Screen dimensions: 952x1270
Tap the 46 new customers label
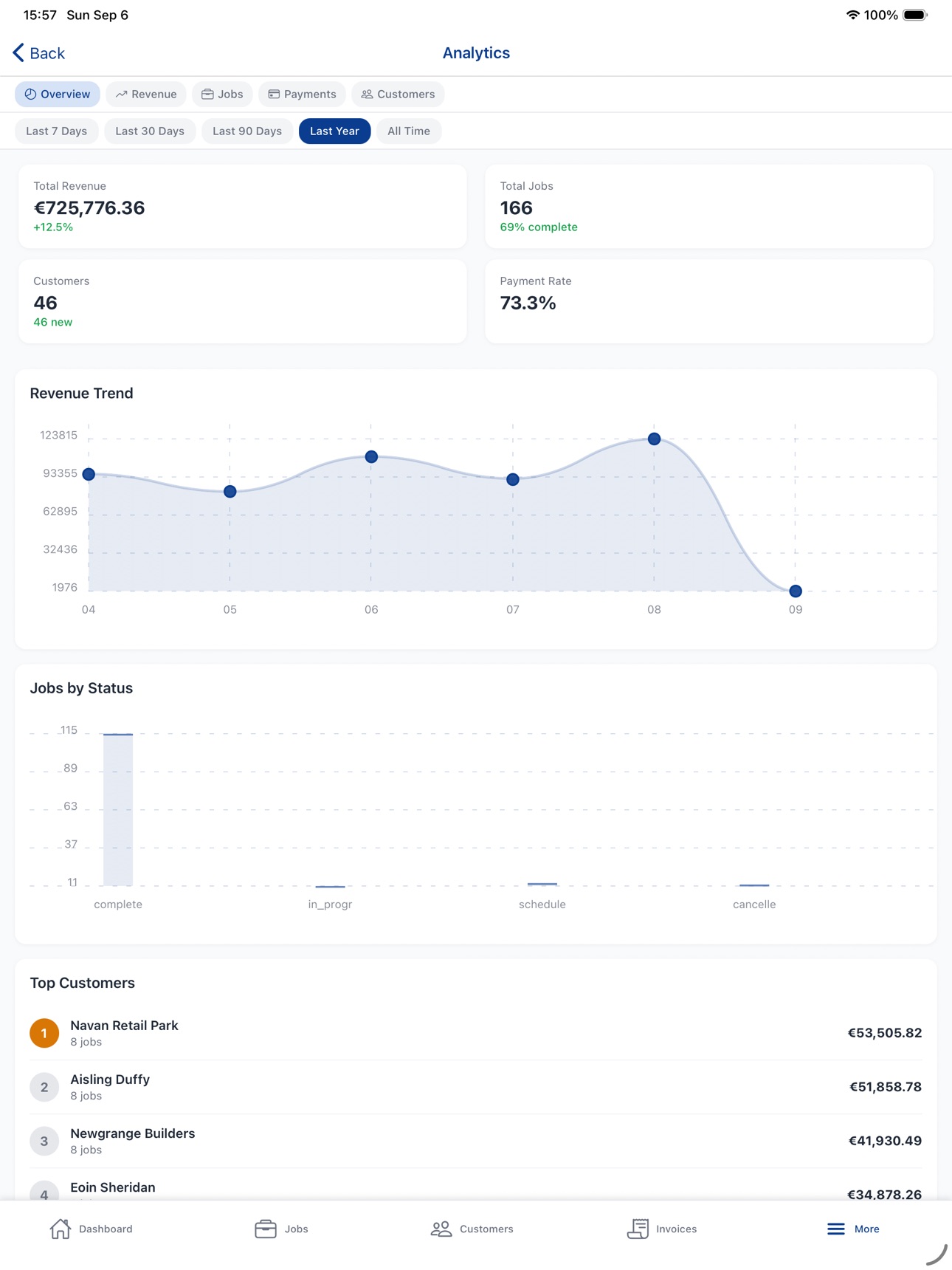(x=52, y=322)
